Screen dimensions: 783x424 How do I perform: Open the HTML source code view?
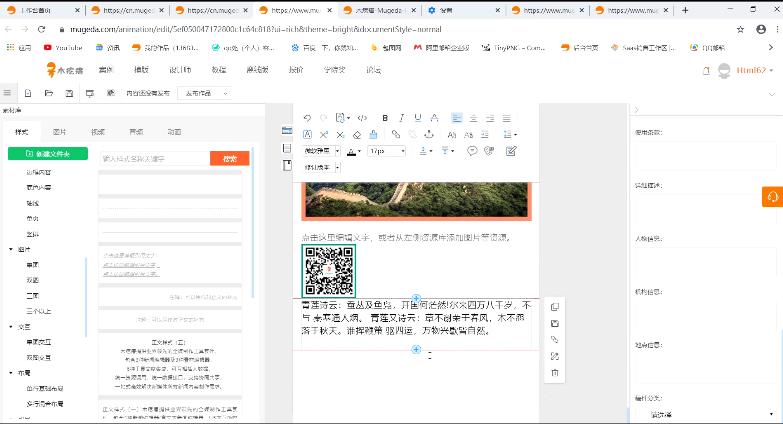(362, 118)
